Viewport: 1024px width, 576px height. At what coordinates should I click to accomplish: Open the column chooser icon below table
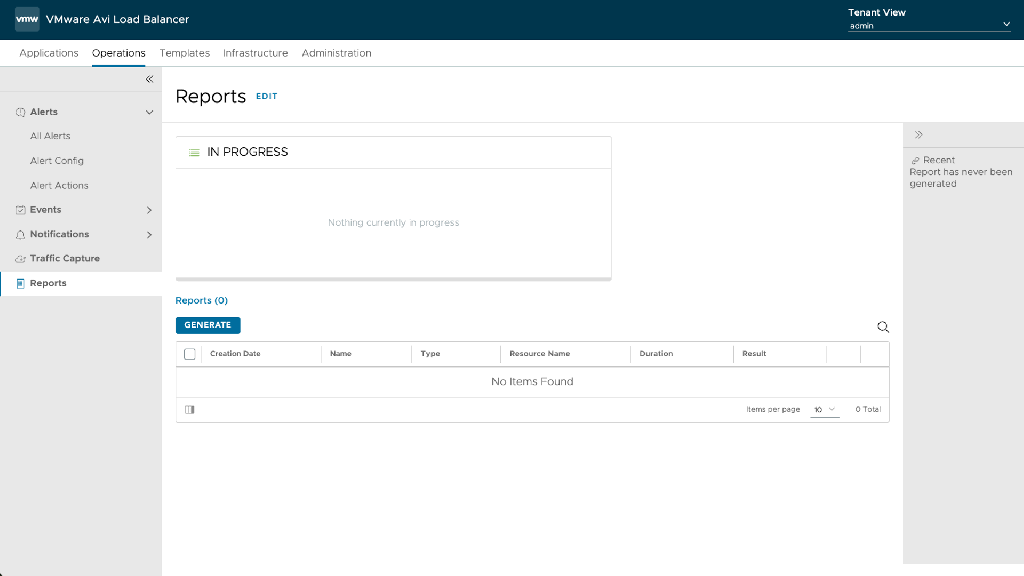pos(189,409)
